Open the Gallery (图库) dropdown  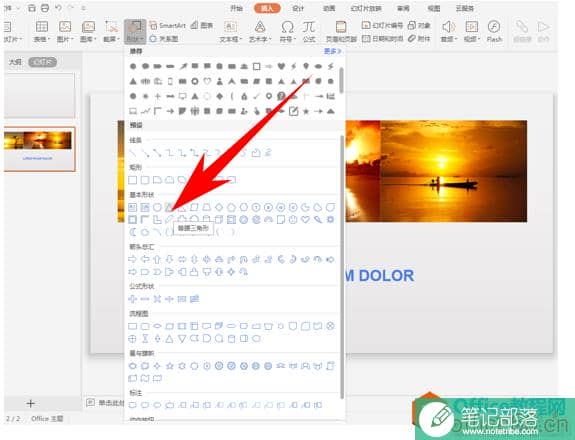tap(88, 32)
